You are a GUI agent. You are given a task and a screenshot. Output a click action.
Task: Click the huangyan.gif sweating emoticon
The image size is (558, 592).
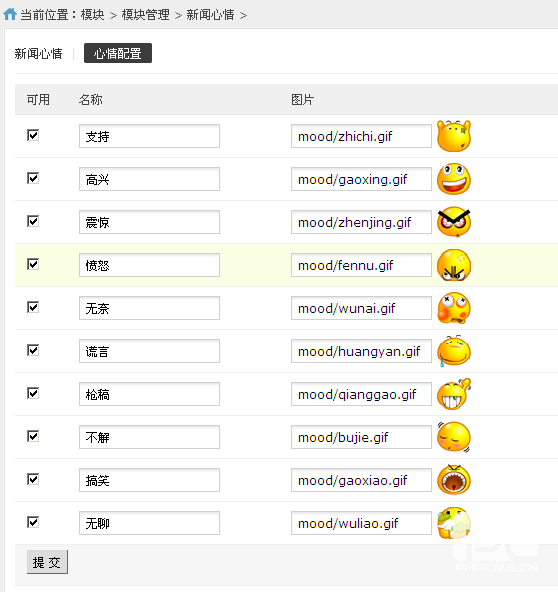coord(454,351)
